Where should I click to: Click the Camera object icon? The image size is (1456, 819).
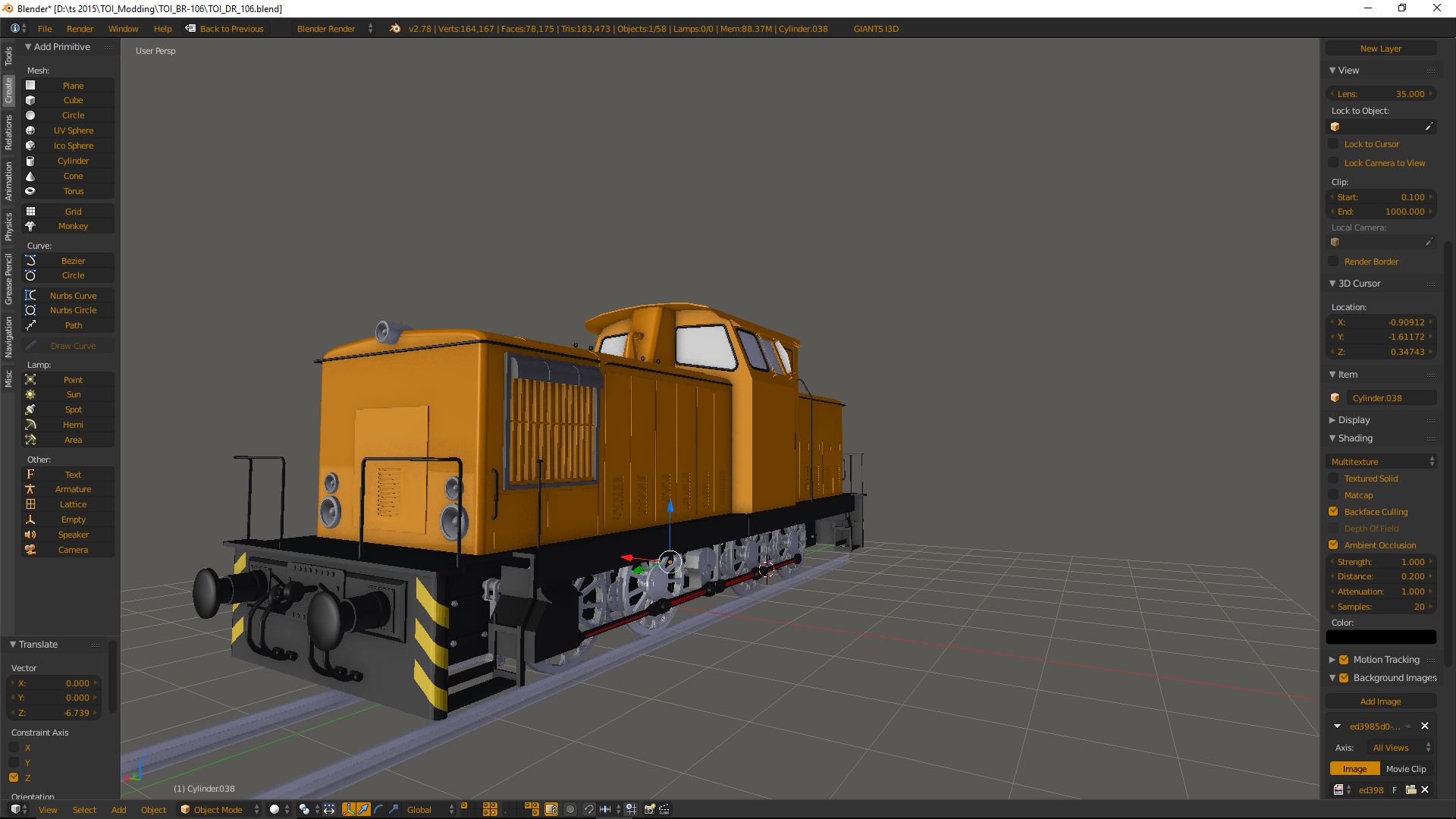click(30, 550)
